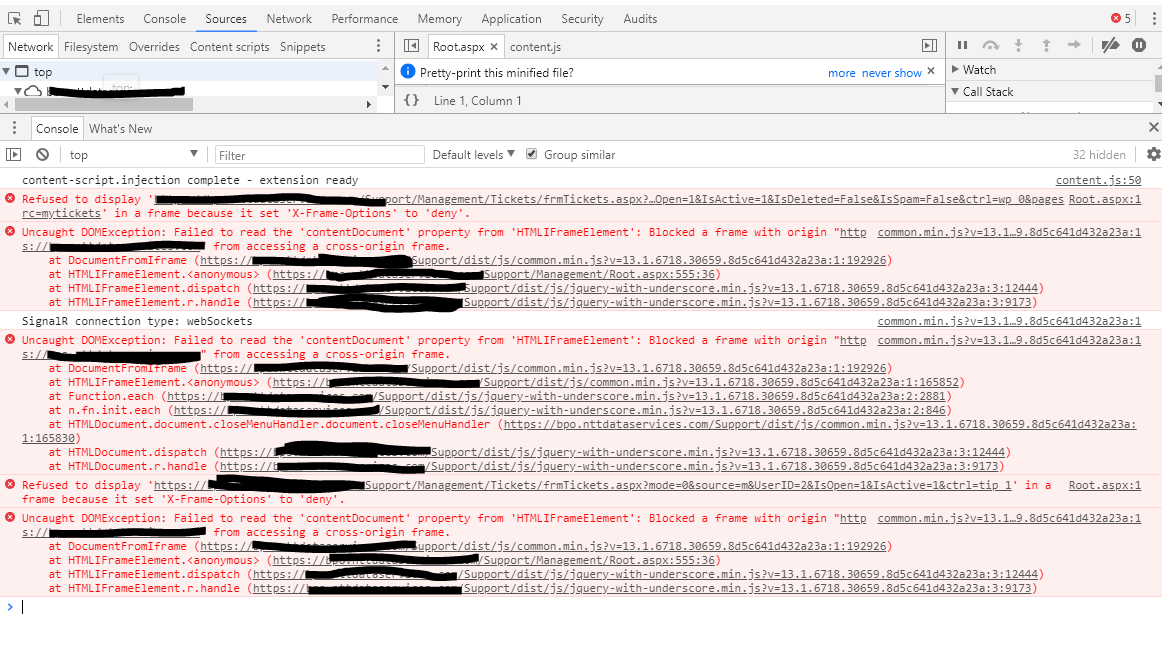This screenshot has width=1162, height=668.
Task: Click the deactivate breakpoints icon
Action: coord(1110,45)
